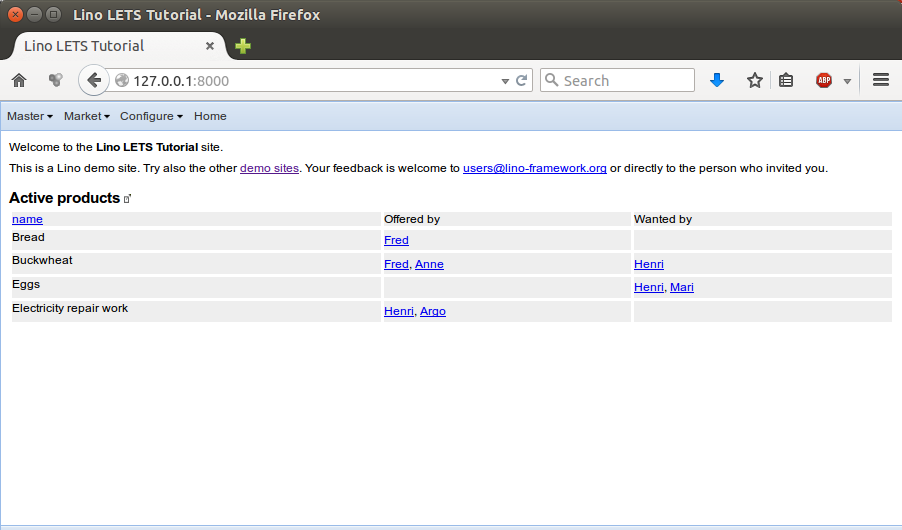The image size is (902, 530).
Task: Open the downloads arrow icon
Action: coord(717,81)
